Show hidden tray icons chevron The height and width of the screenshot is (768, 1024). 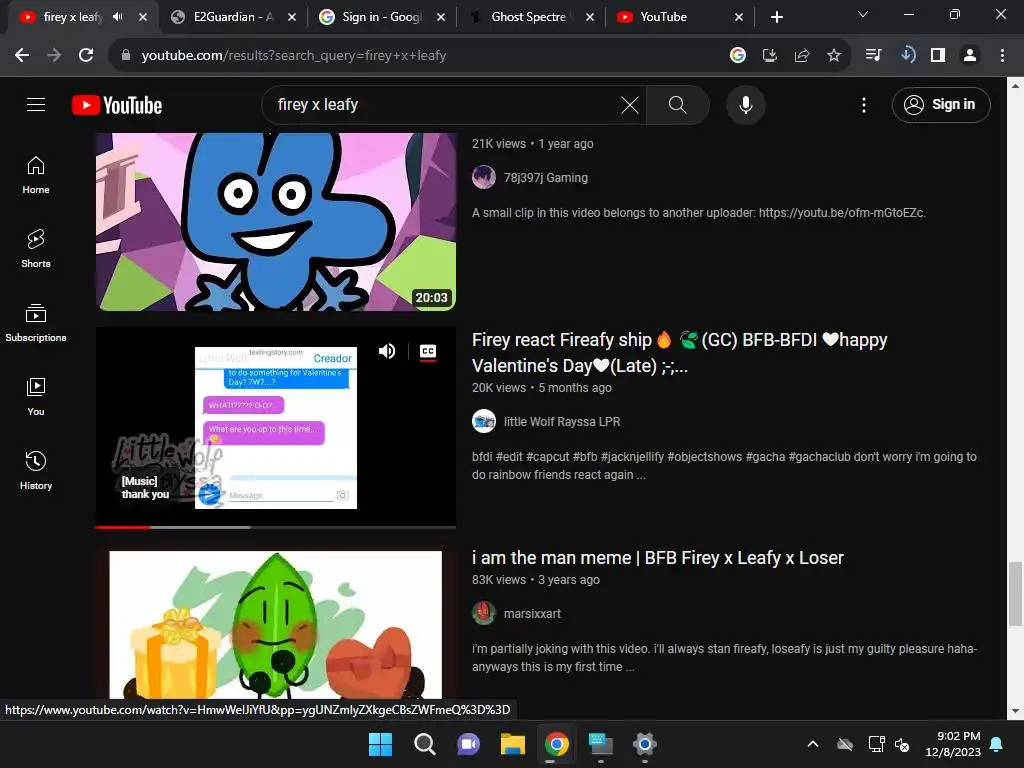coord(813,744)
